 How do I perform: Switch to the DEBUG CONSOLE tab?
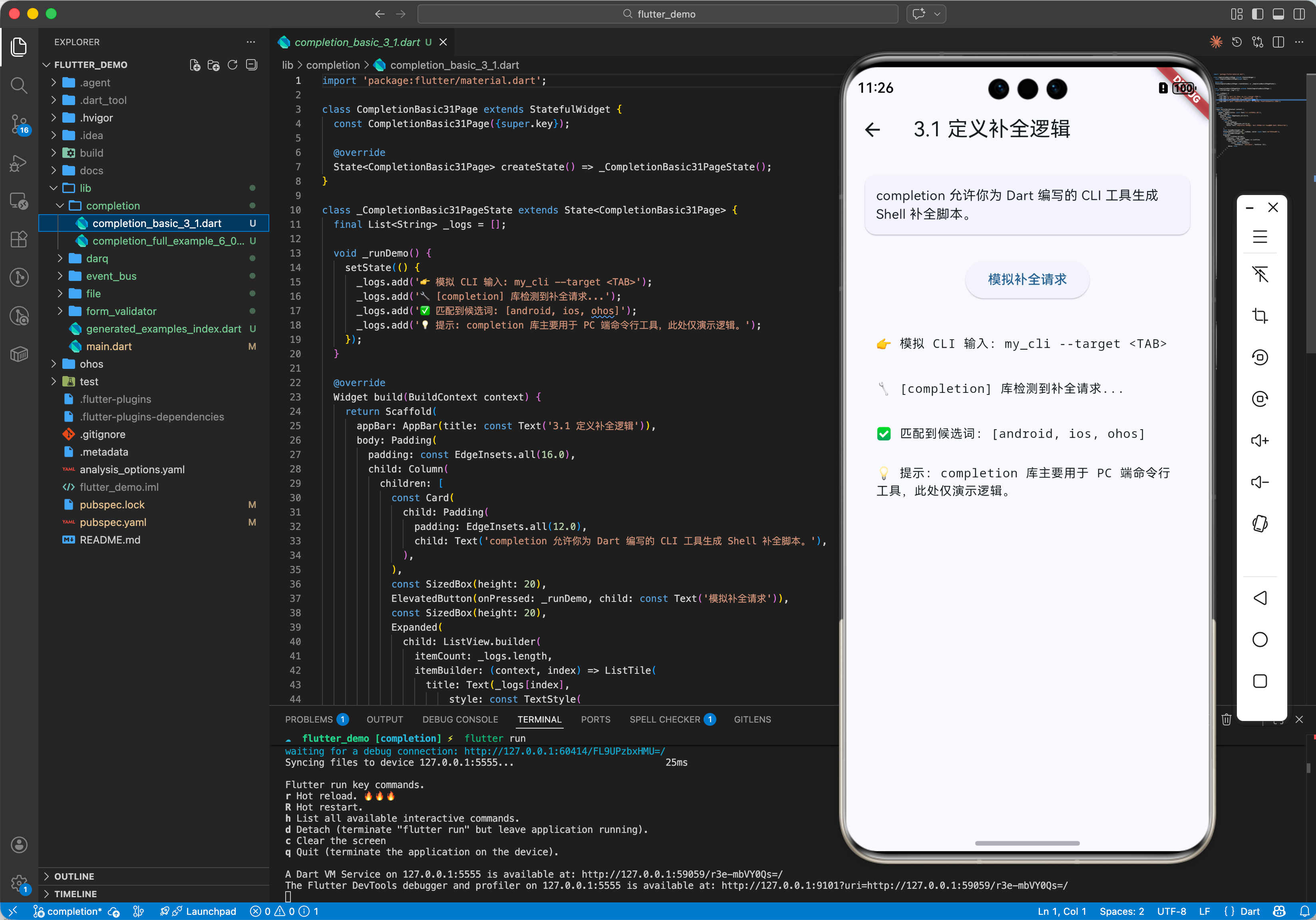click(460, 719)
